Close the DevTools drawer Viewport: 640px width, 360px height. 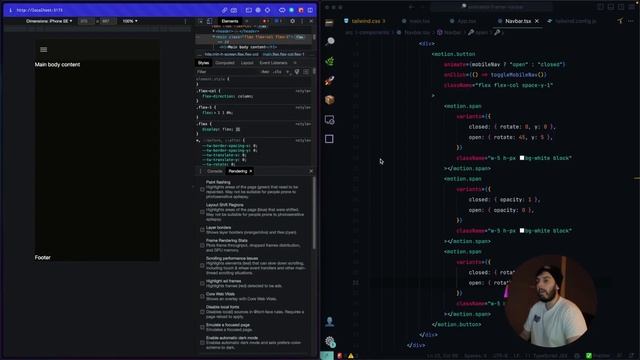point(311,171)
